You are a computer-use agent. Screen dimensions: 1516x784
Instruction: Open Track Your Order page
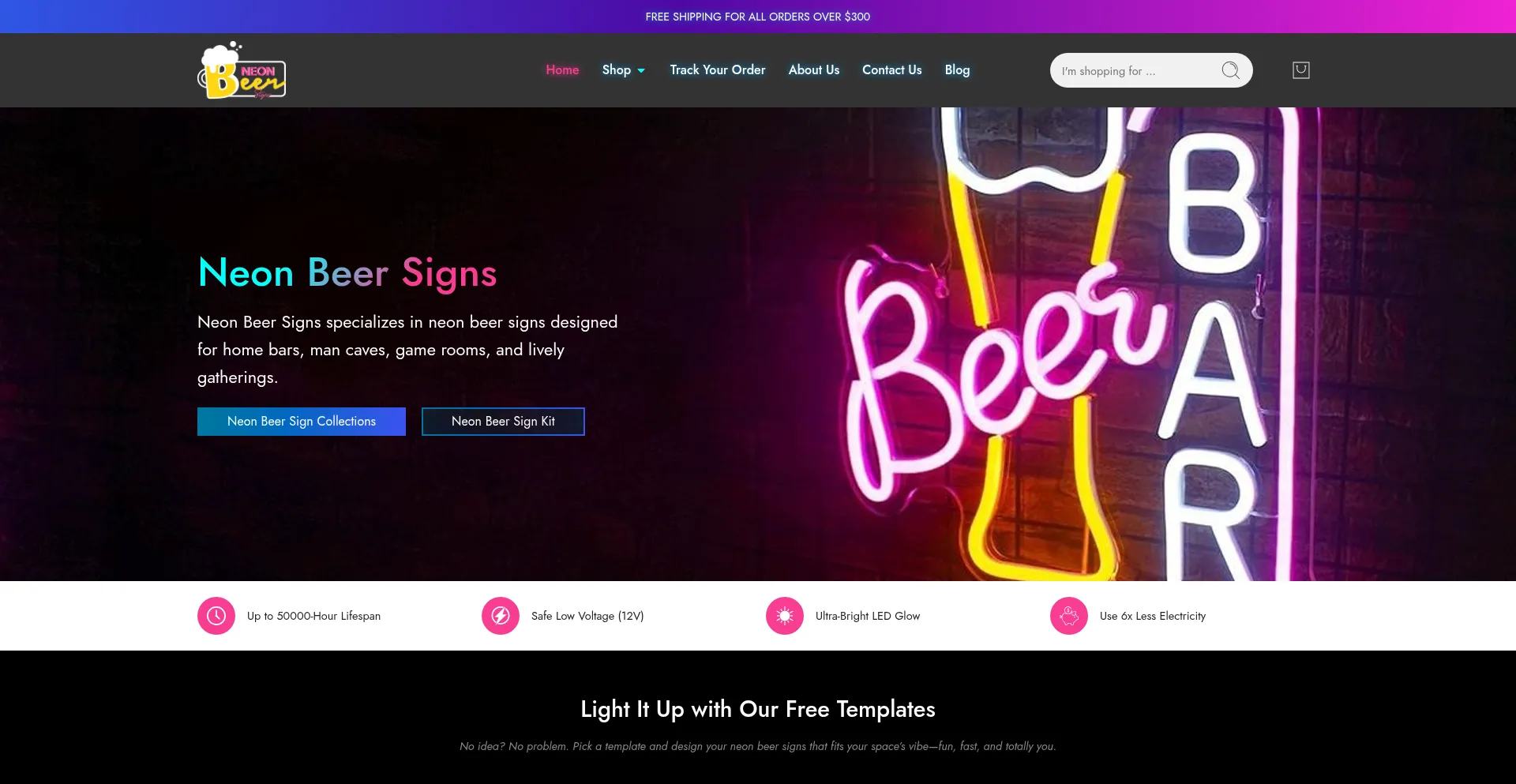pos(718,70)
